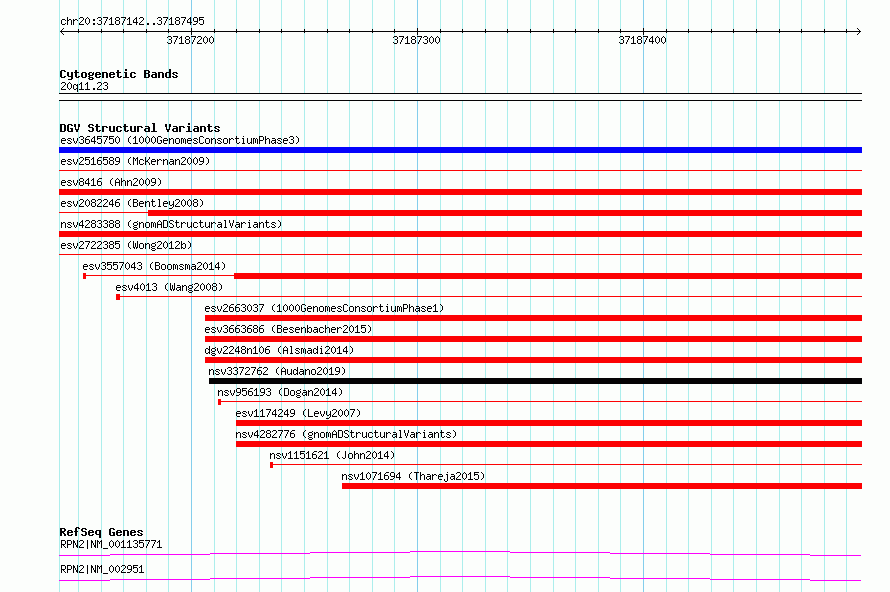Click variant label esv2663037 (1000GenomesConsortiumPhase1)

point(324,308)
